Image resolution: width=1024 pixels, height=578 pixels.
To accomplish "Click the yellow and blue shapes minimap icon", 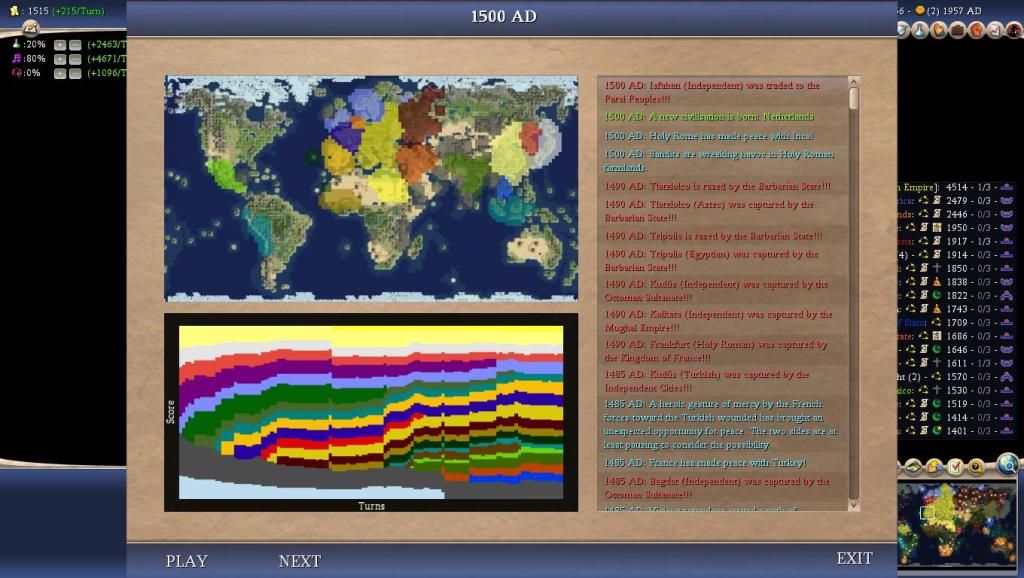I will tap(935, 467).
